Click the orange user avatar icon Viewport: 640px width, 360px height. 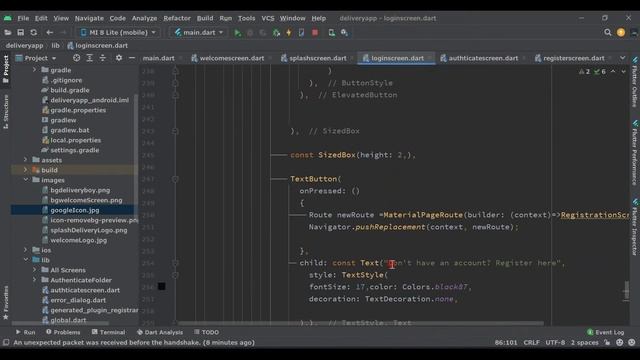tap(621, 33)
